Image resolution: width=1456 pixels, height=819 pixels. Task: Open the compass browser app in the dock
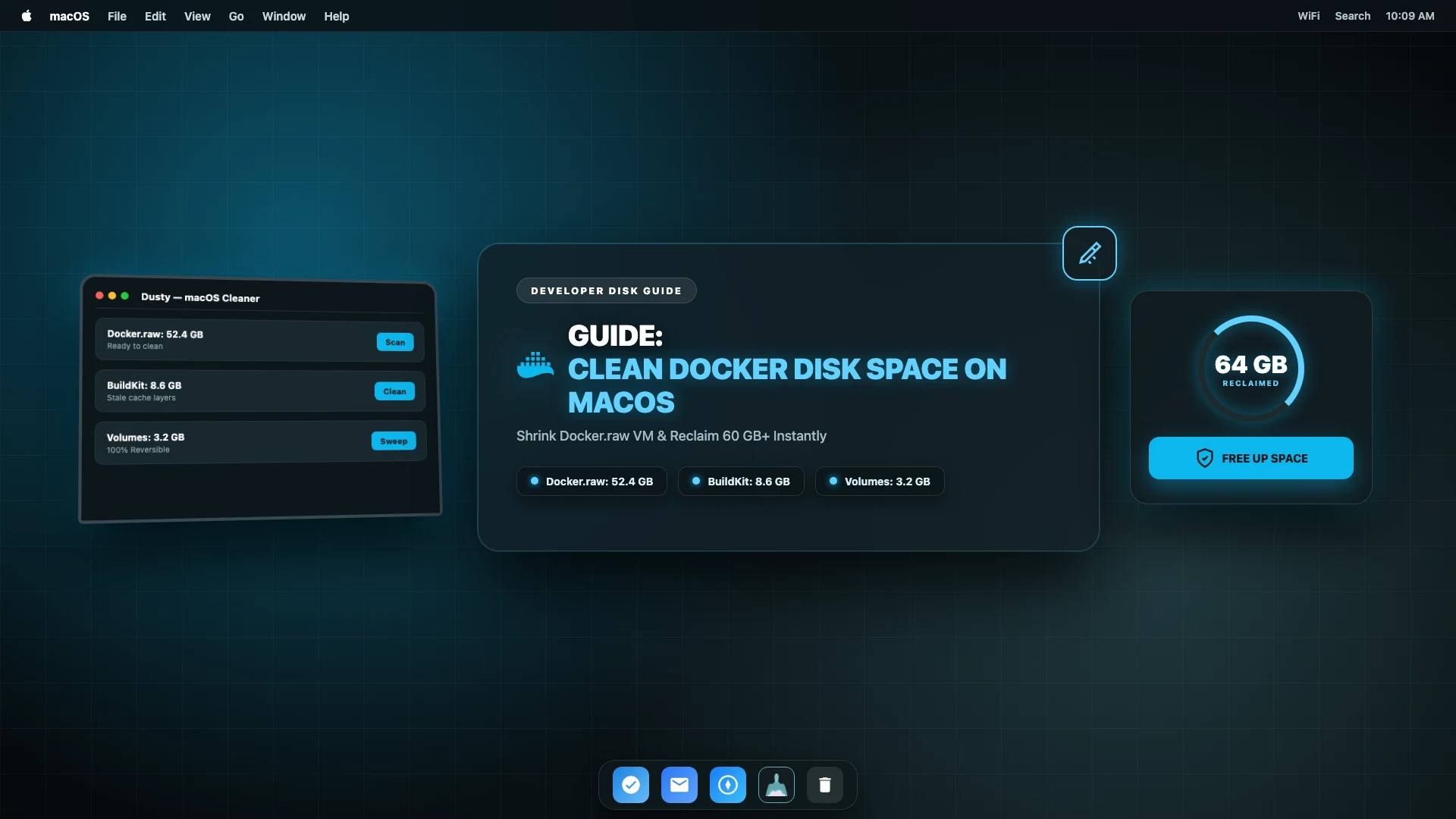[x=728, y=785]
